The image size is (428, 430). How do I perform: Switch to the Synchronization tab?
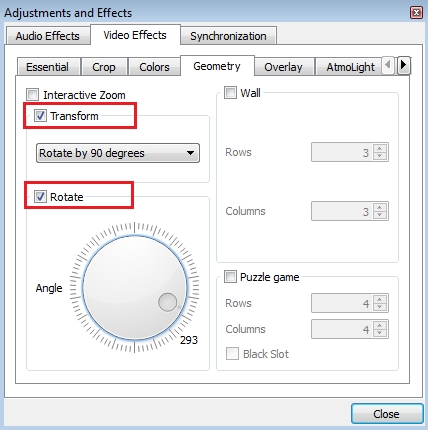pos(228,36)
